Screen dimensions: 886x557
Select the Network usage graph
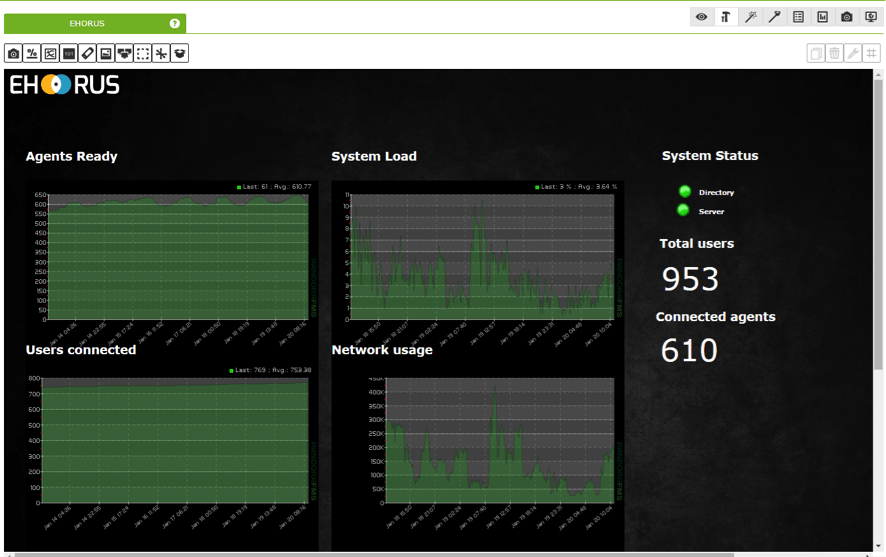tap(478, 455)
